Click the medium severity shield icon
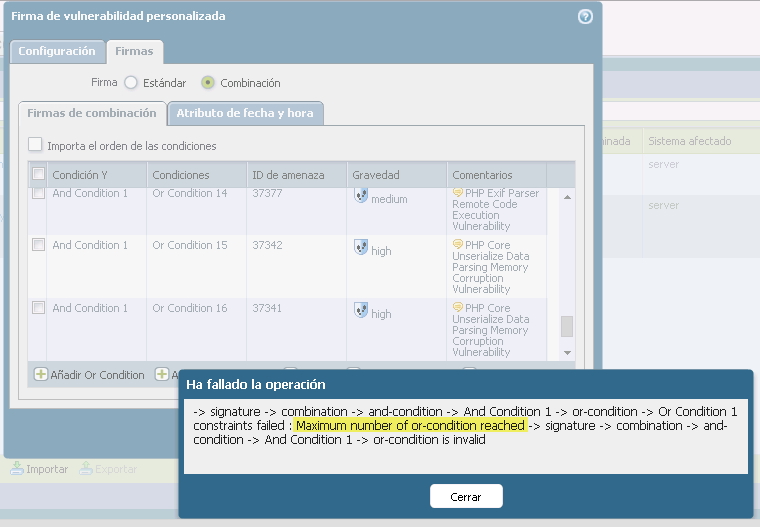The image size is (760, 527). [x=361, y=195]
